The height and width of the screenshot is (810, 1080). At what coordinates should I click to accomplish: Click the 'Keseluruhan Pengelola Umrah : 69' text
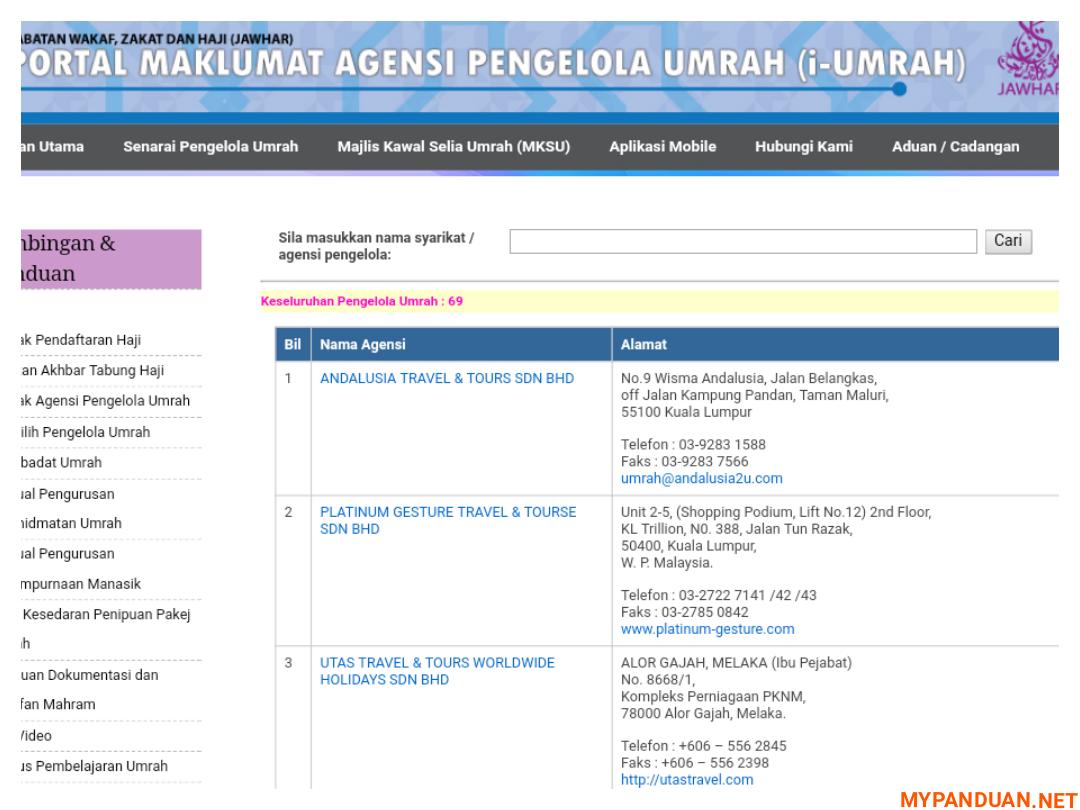pyautogui.click(x=362, y=301)
